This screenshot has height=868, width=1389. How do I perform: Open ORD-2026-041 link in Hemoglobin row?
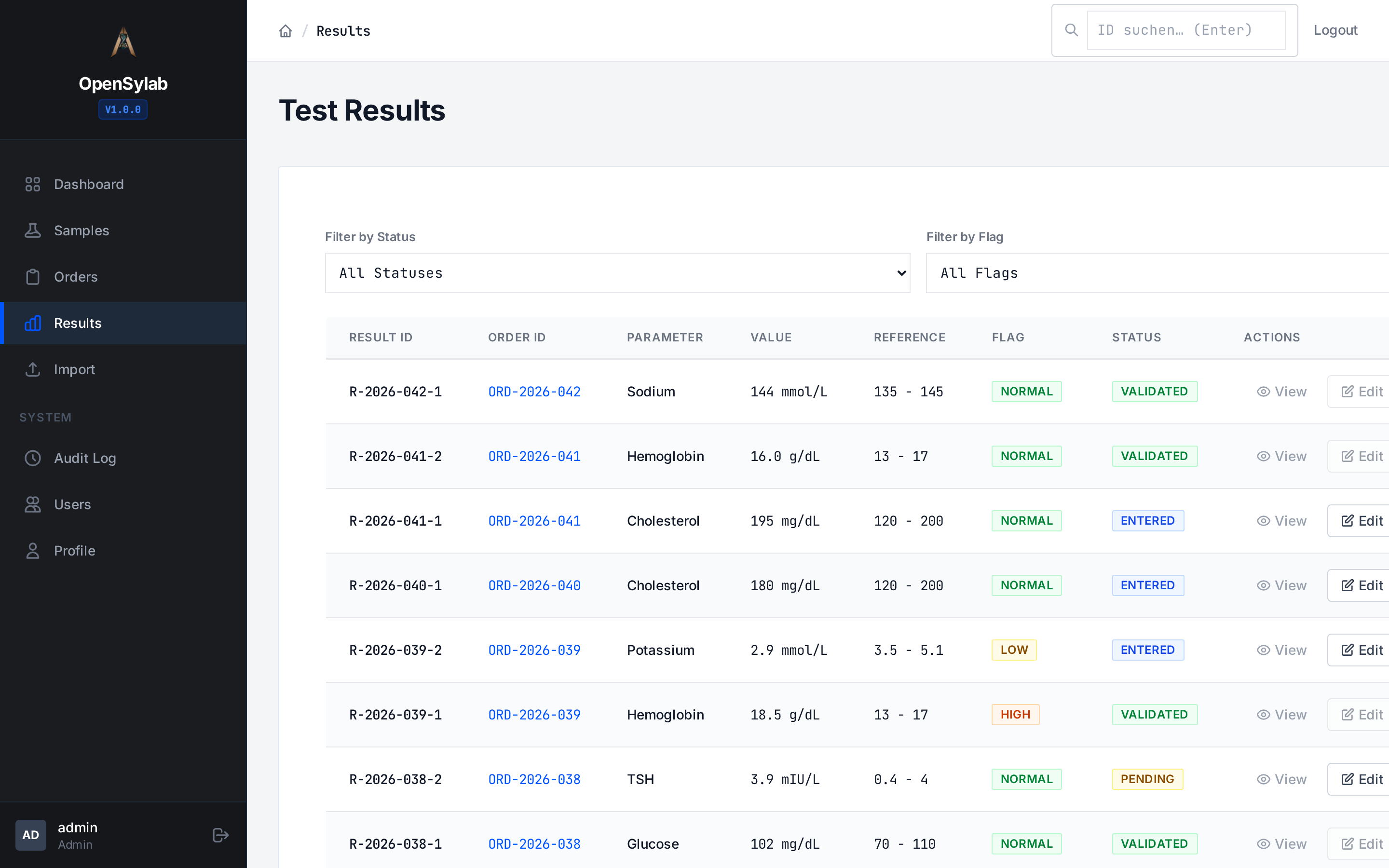(534, 456)
